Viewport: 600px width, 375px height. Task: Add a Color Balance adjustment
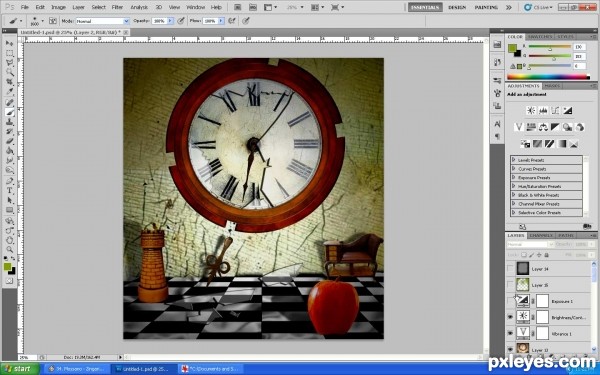tap(543, 127)
